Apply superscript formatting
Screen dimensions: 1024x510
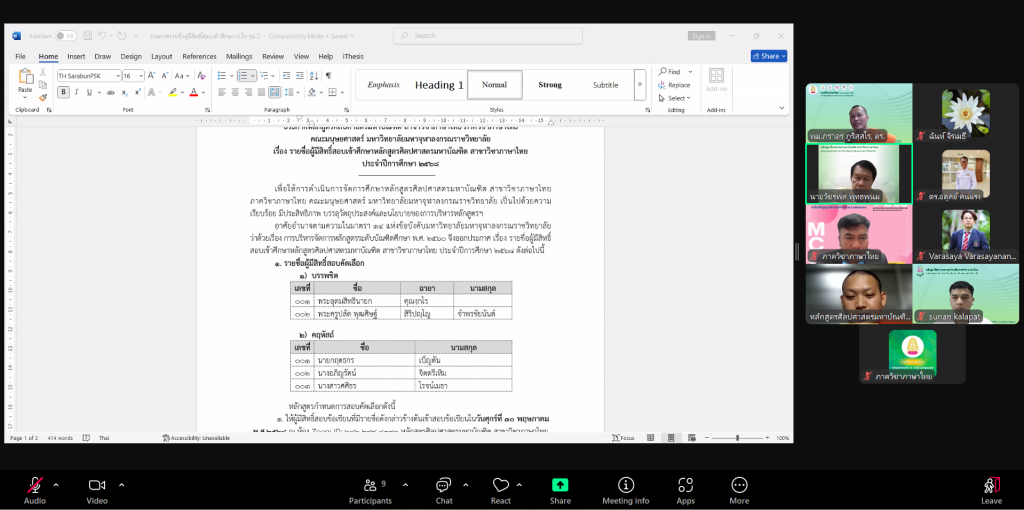pyautogui.click(x=138, y=92)
